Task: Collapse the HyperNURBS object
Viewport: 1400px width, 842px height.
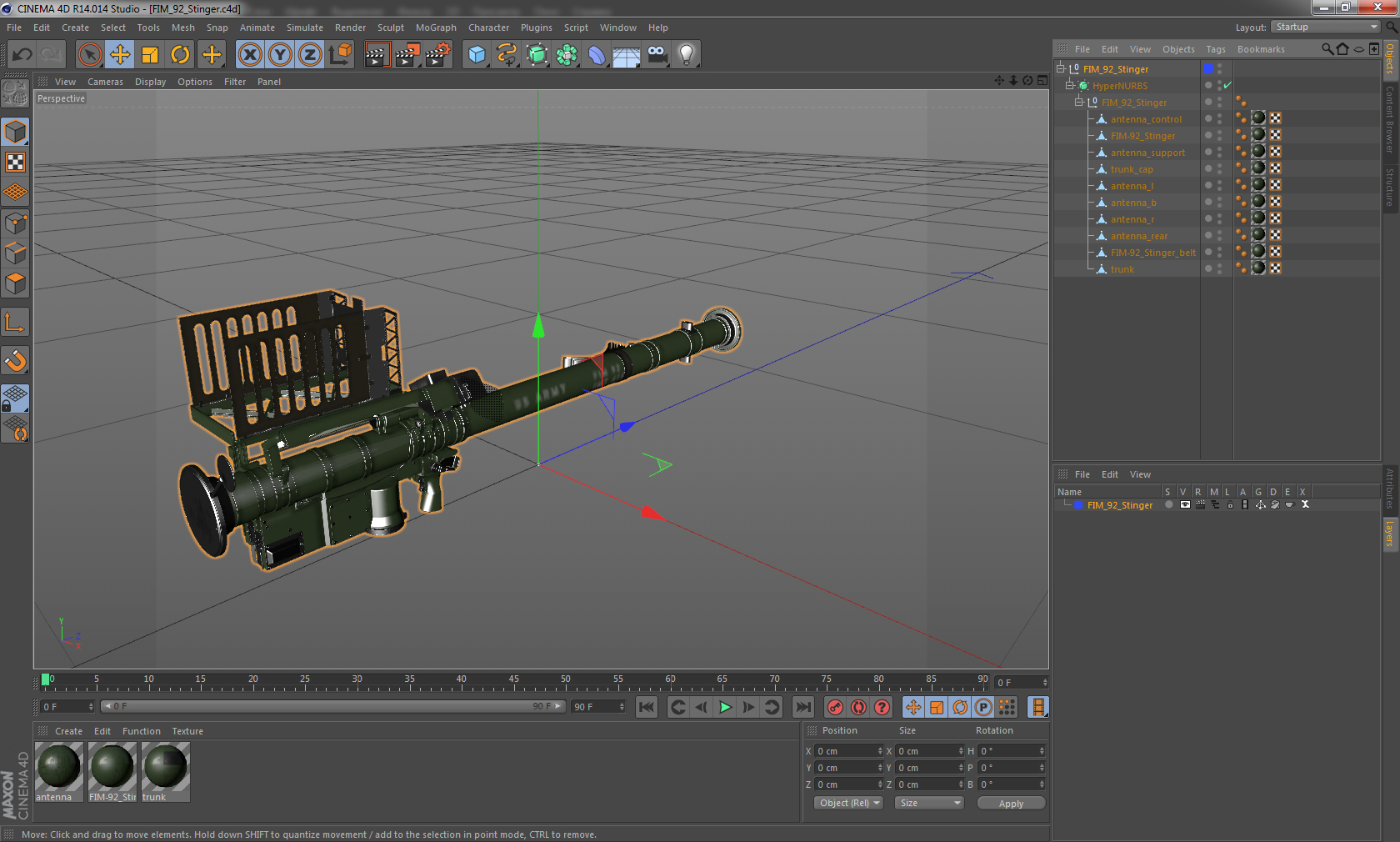Action: [1070, 85]
